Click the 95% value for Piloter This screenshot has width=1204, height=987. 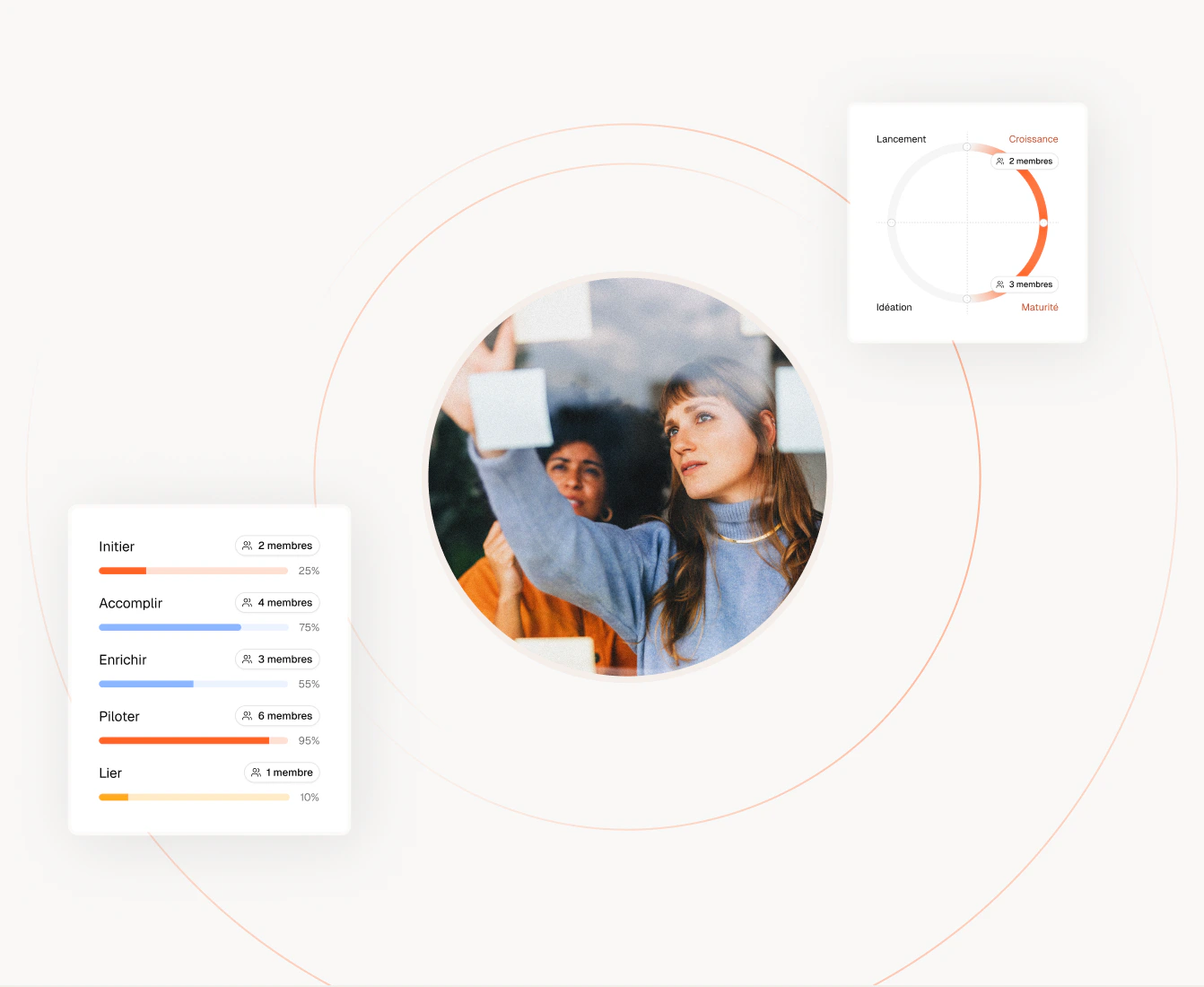point(309,740)
